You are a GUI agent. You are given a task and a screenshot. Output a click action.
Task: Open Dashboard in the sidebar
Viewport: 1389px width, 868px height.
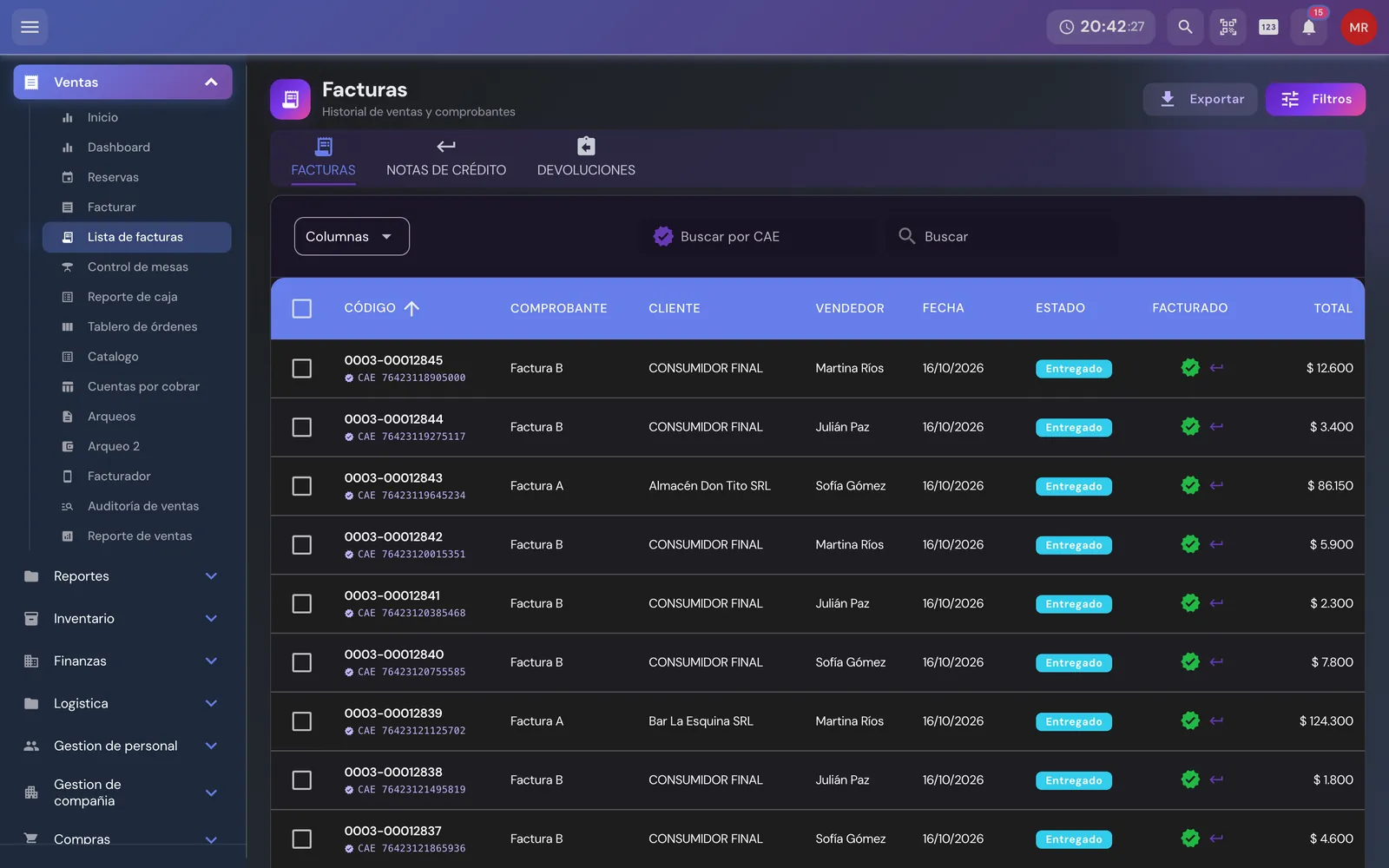[x=137, y=148]
